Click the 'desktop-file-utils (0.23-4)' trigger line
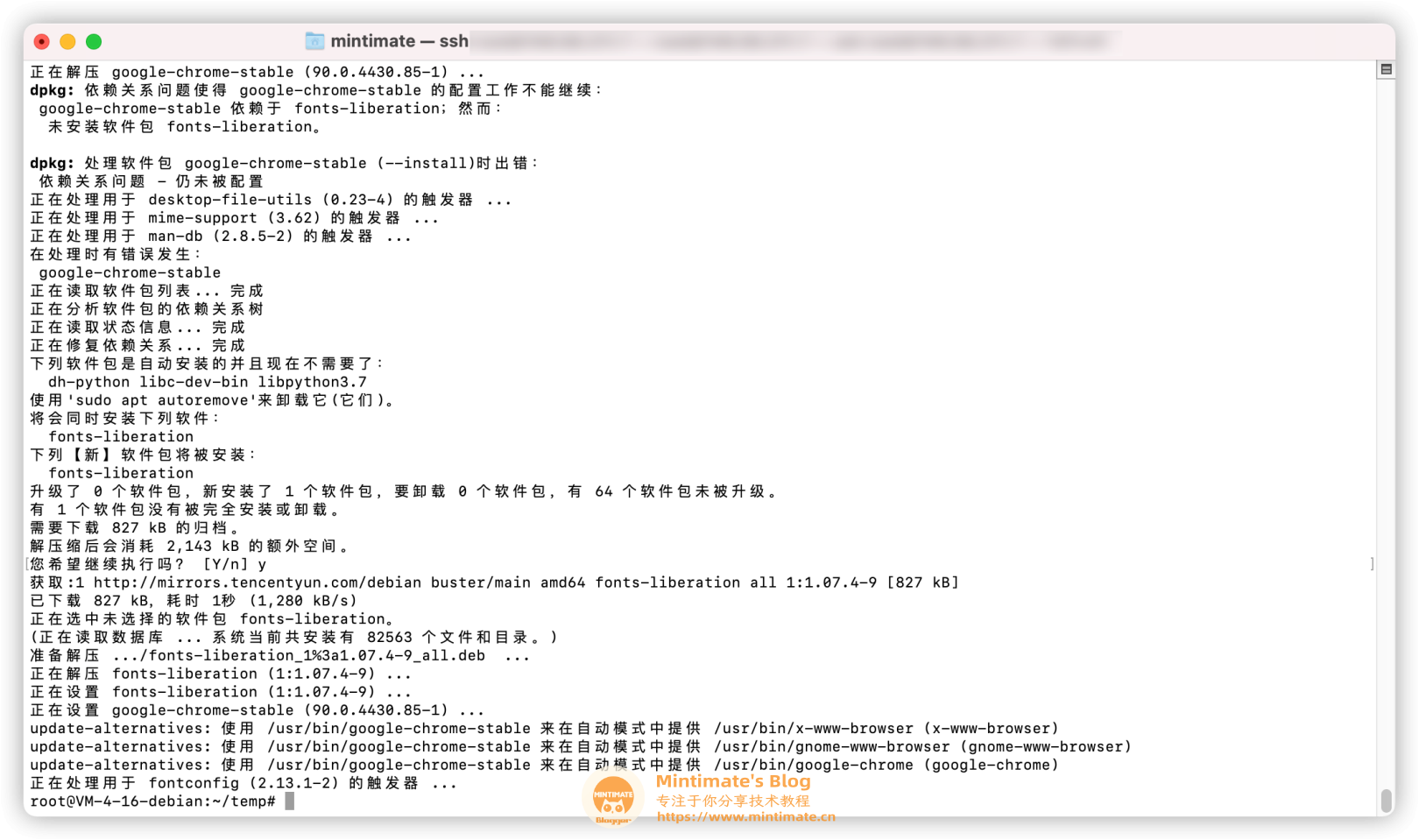 pos(271,200)
